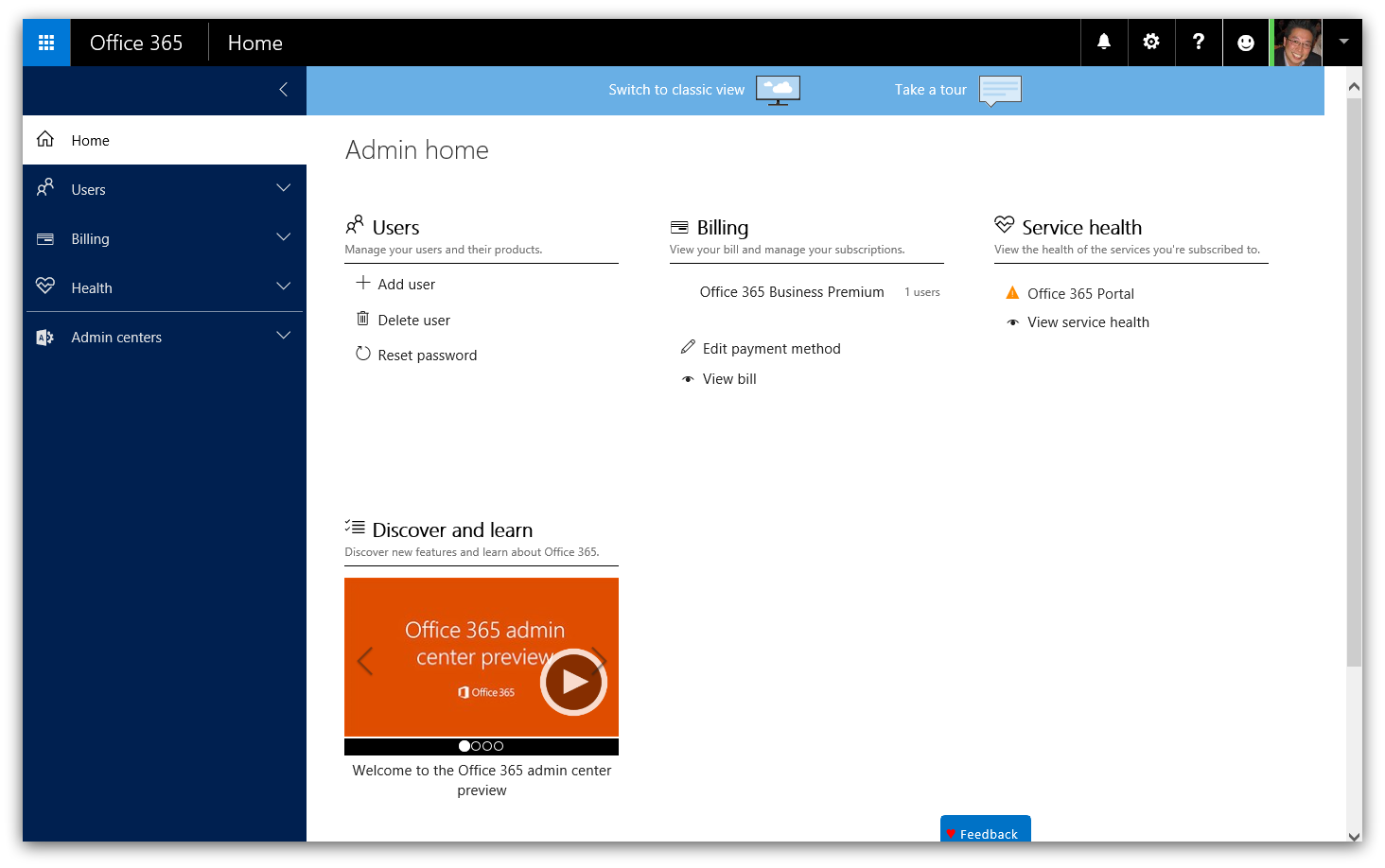
Task: Click View bill link
Action: 729,379
